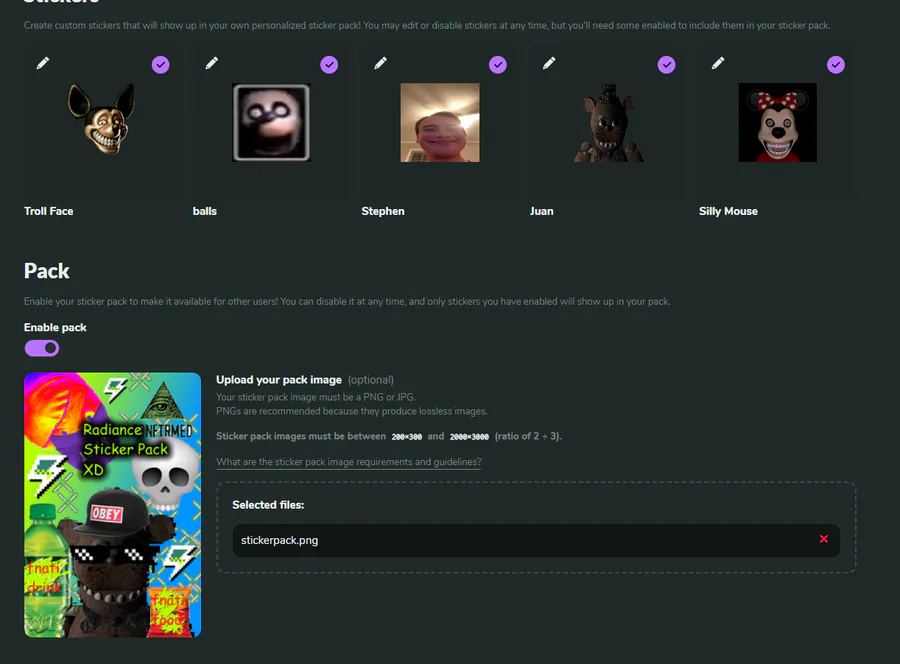Click the Radiance Sticker Pack preview image
Image resolution: width=900 pixels, height=664 pixels.
112,505
